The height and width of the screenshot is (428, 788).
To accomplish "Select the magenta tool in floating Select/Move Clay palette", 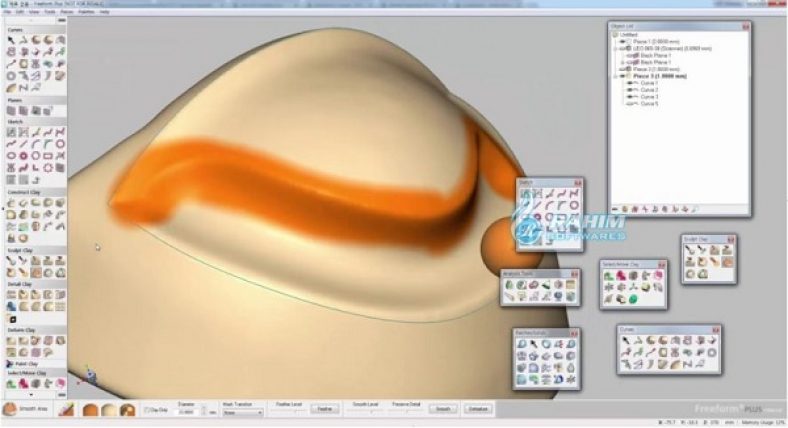I will (x=621, y=276).
